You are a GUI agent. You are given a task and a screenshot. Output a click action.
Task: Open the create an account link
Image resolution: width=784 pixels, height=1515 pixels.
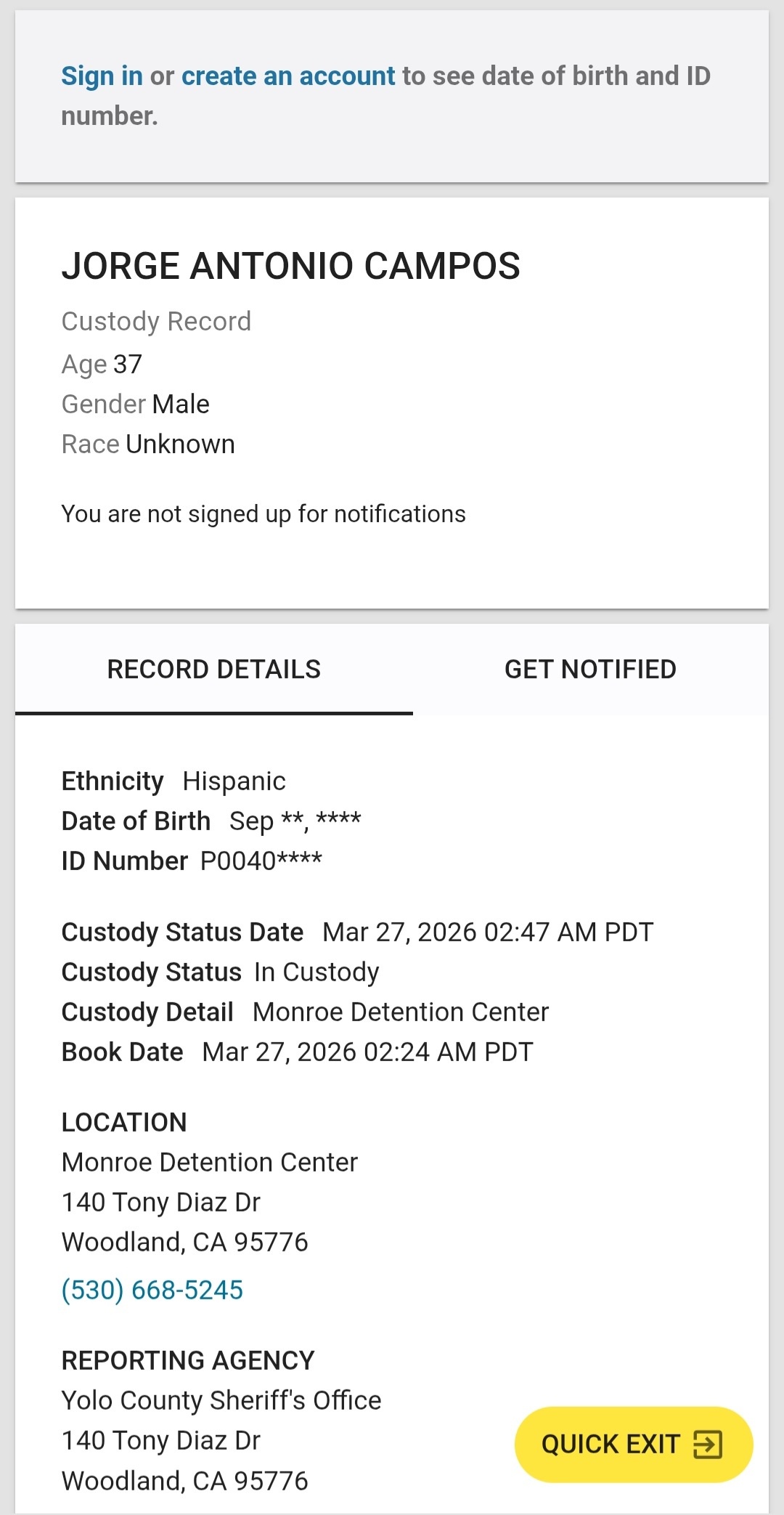point(288,76)
